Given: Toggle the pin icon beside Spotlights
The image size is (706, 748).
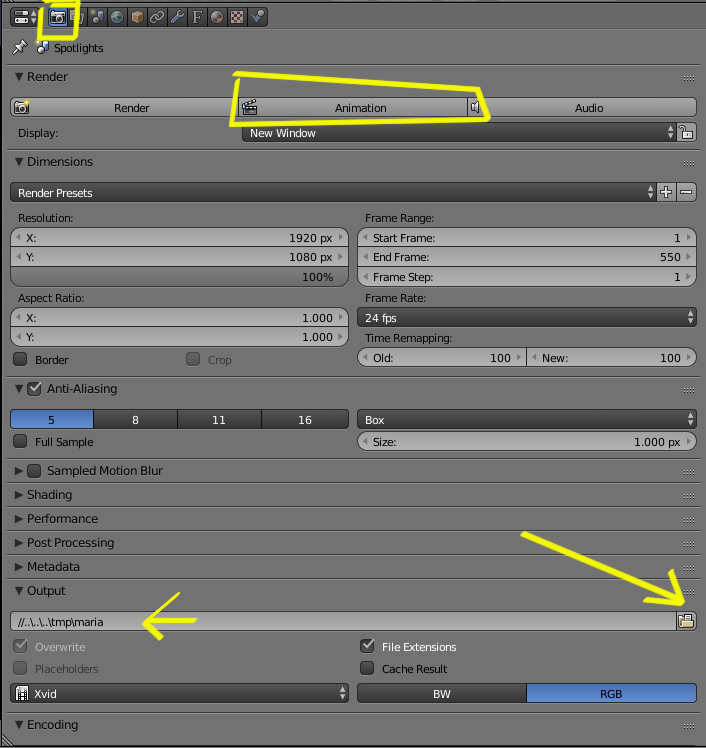Looking at the screenshot, I should click(x=20, y=47).
